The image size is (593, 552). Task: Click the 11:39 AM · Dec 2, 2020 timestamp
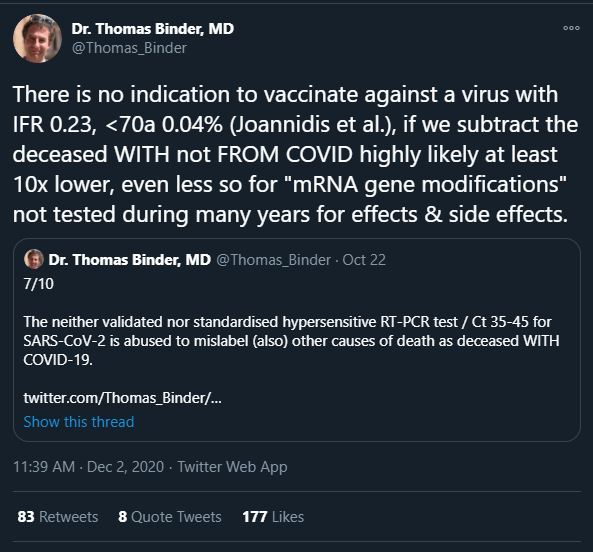pos(88,467)
